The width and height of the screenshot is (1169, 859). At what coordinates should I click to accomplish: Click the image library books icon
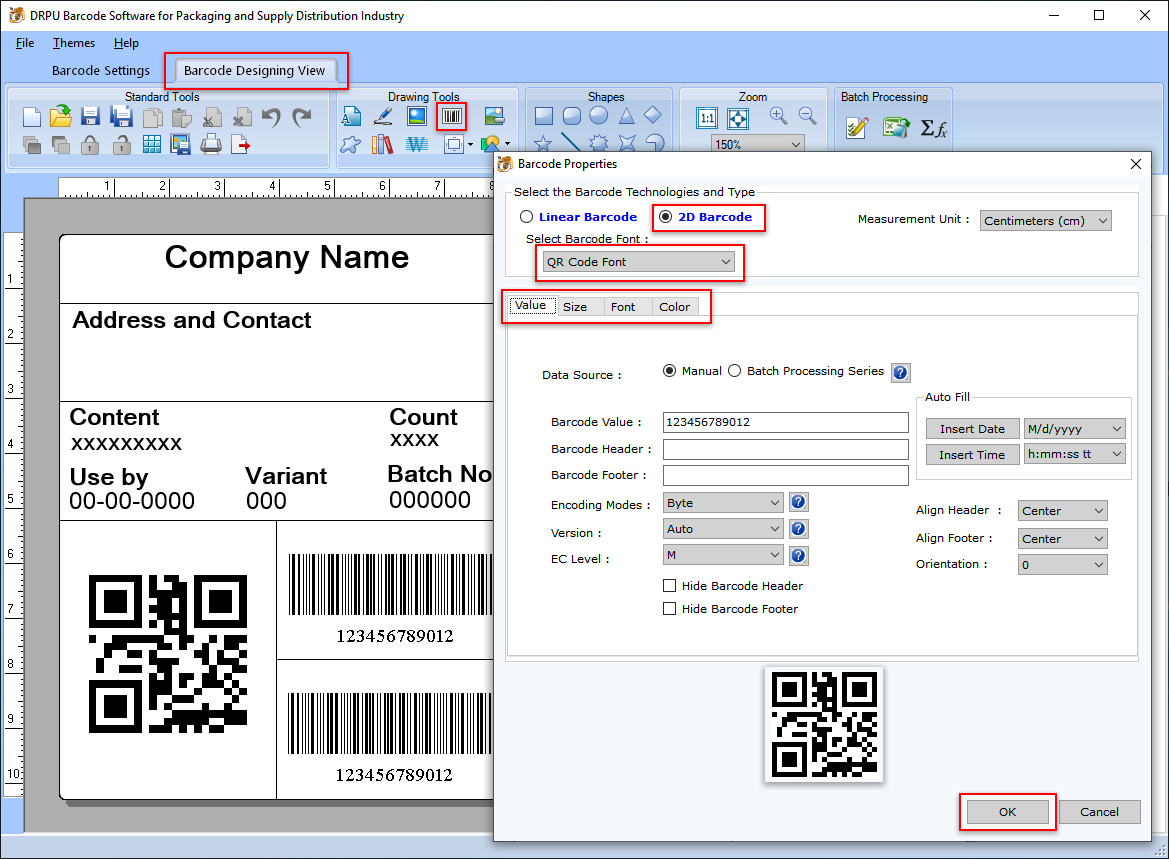[382, 144]
